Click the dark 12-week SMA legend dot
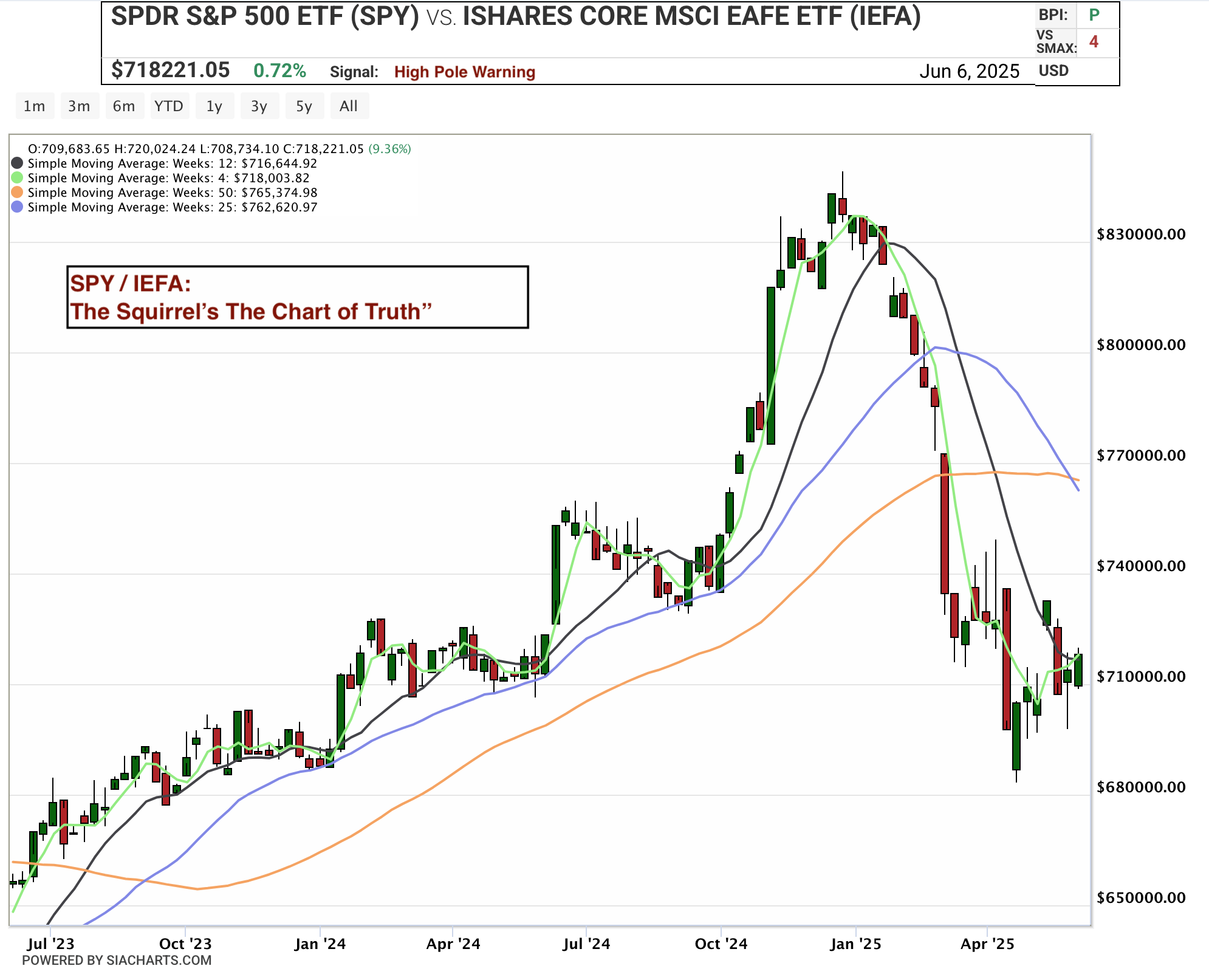 [x=17, y=163]
